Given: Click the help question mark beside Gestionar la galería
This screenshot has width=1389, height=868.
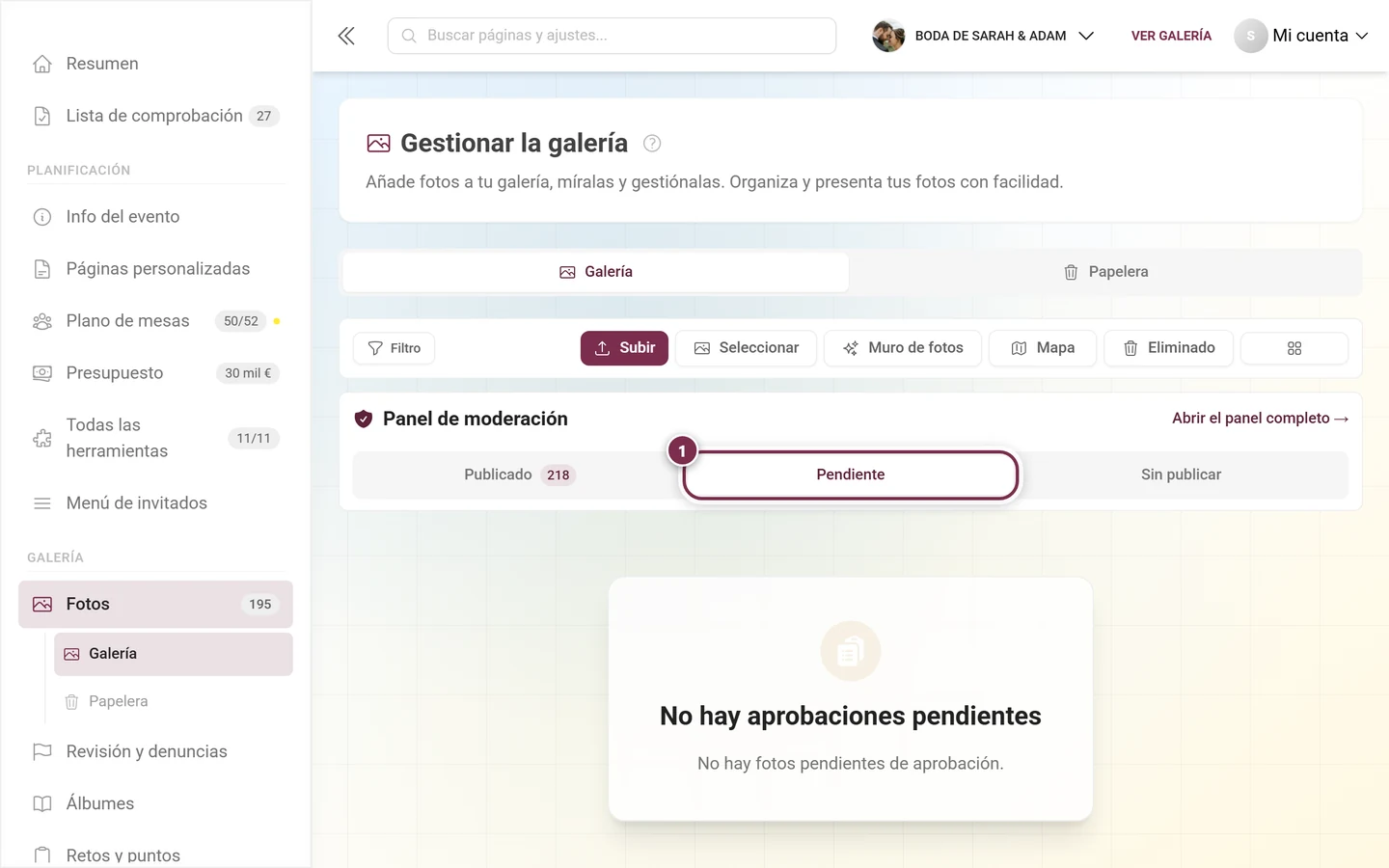Looking at the screenshot, I should tap(652, 144).
